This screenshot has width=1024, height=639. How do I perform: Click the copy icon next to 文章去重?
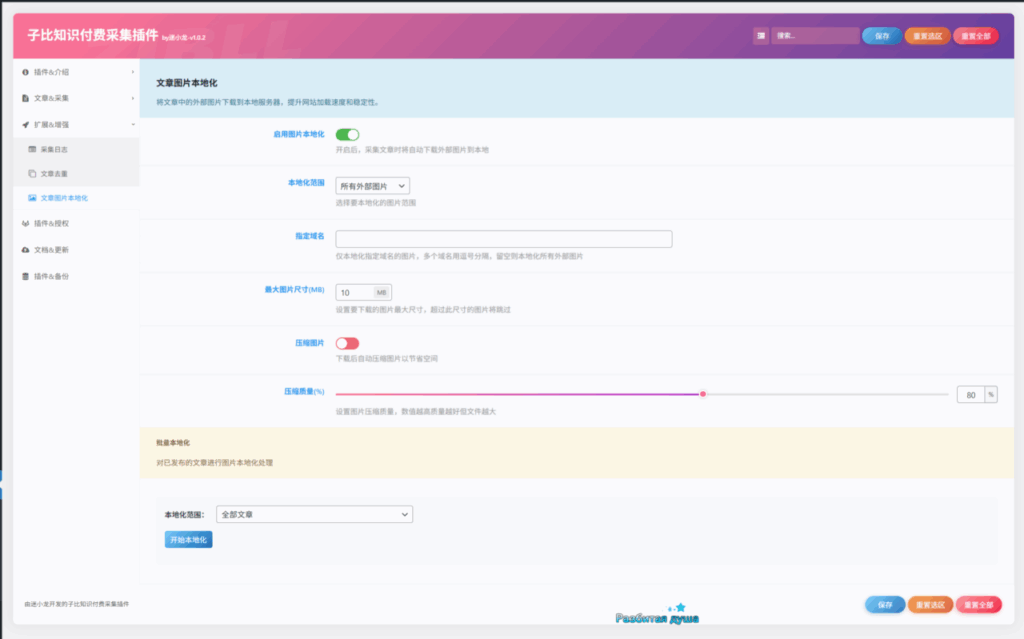32,174
